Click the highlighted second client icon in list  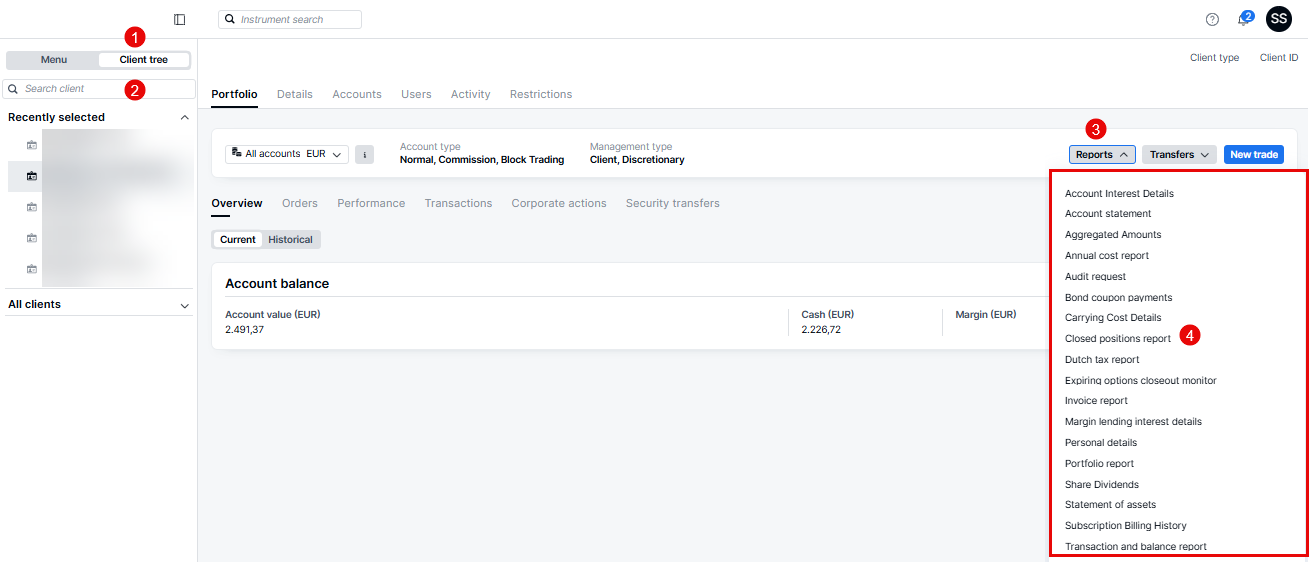click(x=32, y=176)
